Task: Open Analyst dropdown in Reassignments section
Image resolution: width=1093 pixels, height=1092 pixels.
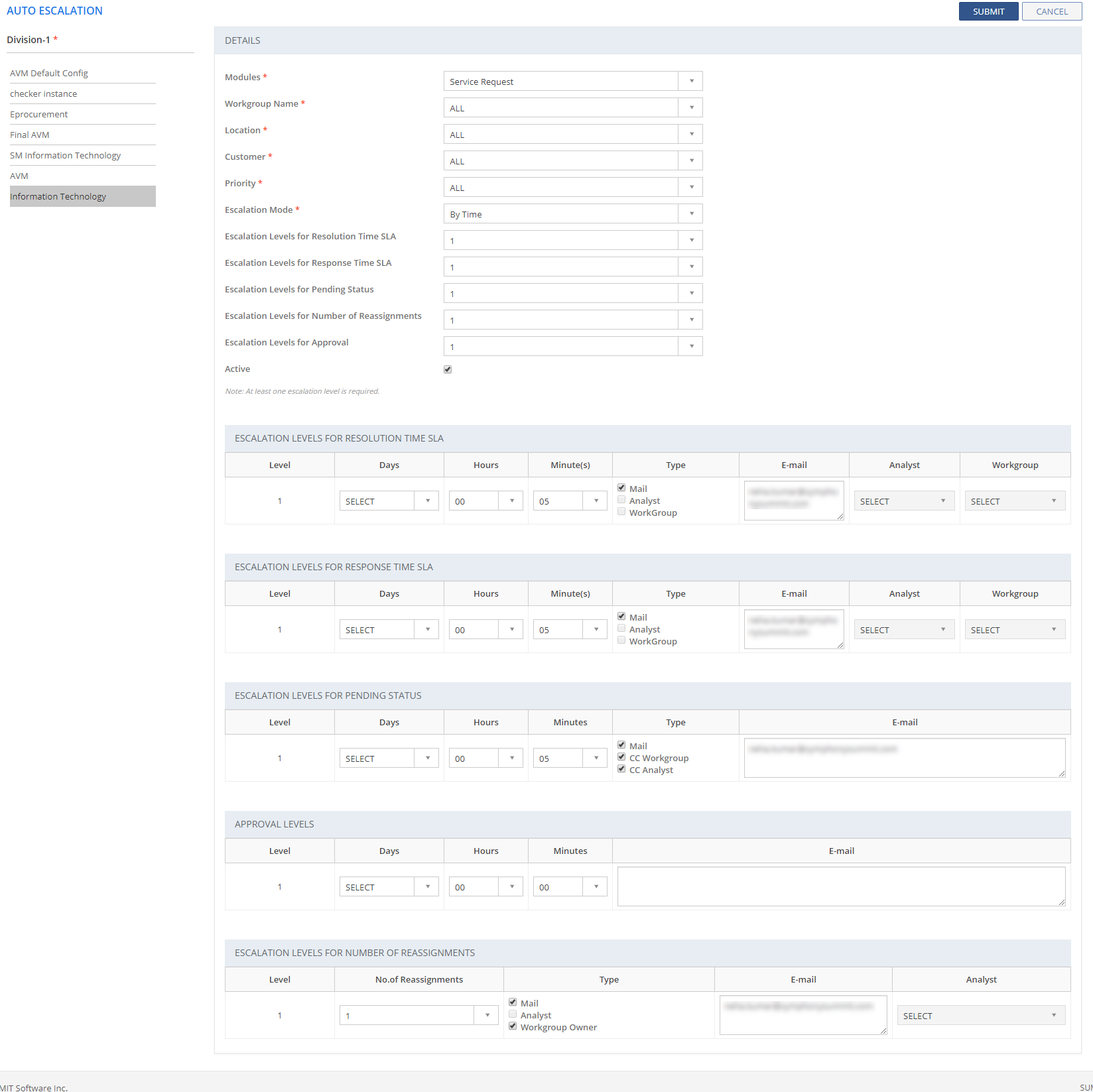Action: click(x=980, y=1016)
